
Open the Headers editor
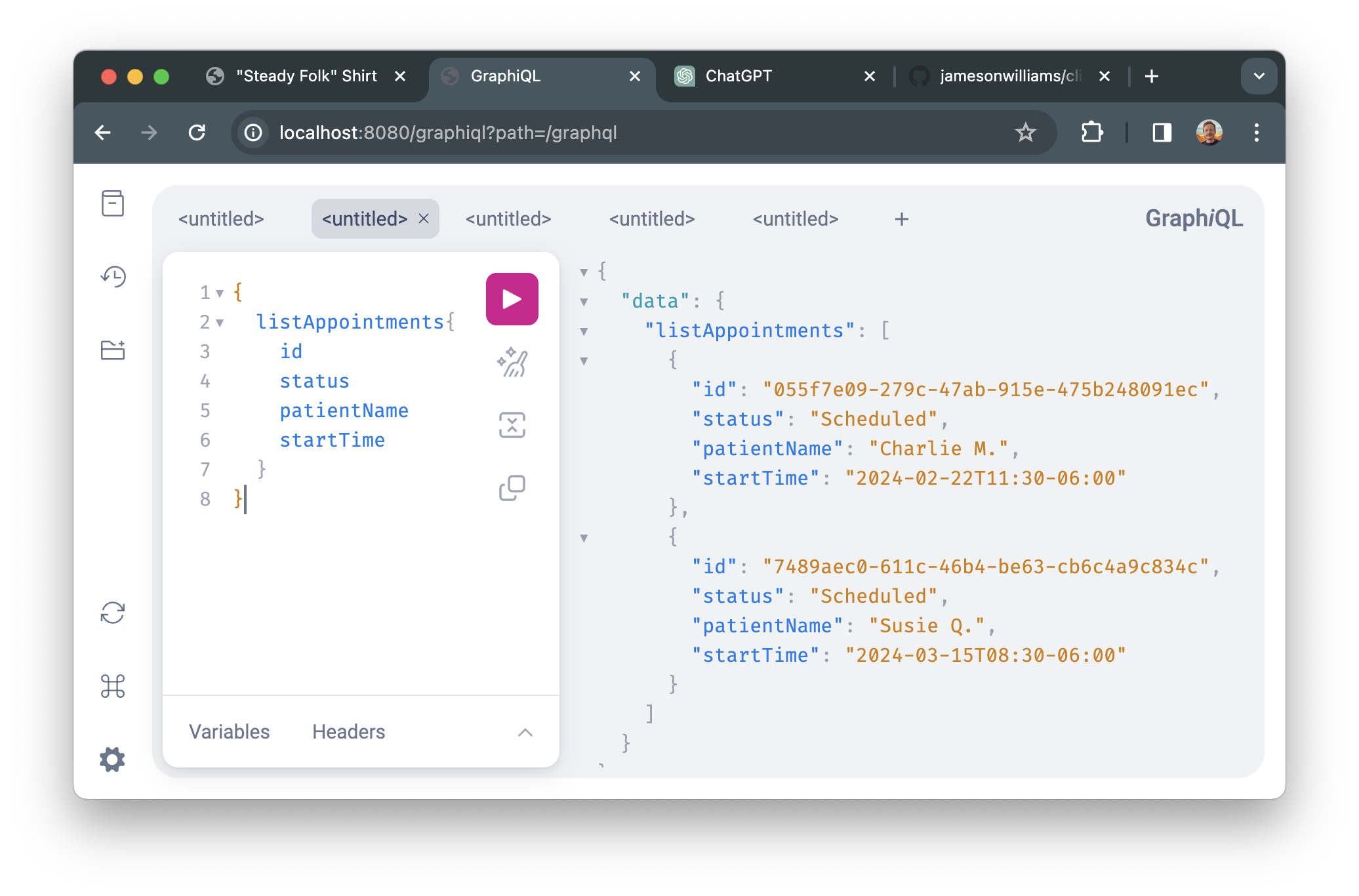pyautogui.click(x=348, y=732)
